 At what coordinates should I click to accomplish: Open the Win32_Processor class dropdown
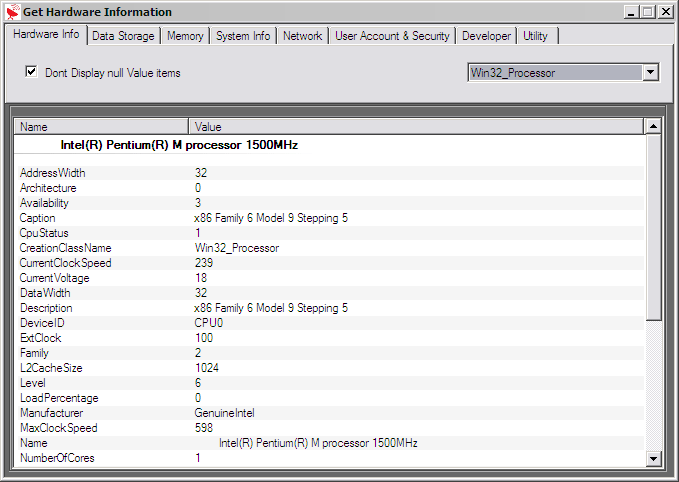click(650, 72)
